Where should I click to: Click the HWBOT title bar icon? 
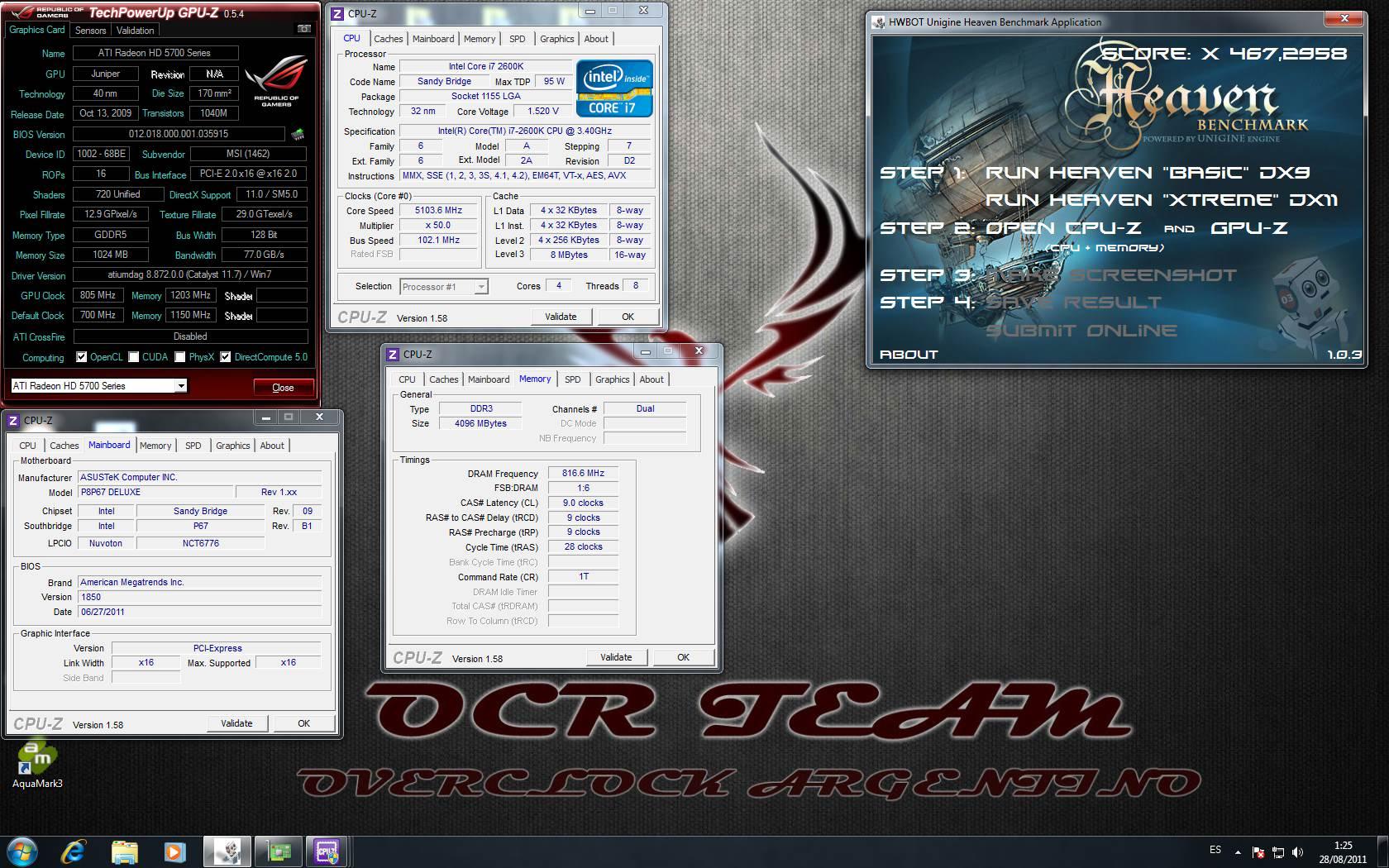click(x=878, y=22)
